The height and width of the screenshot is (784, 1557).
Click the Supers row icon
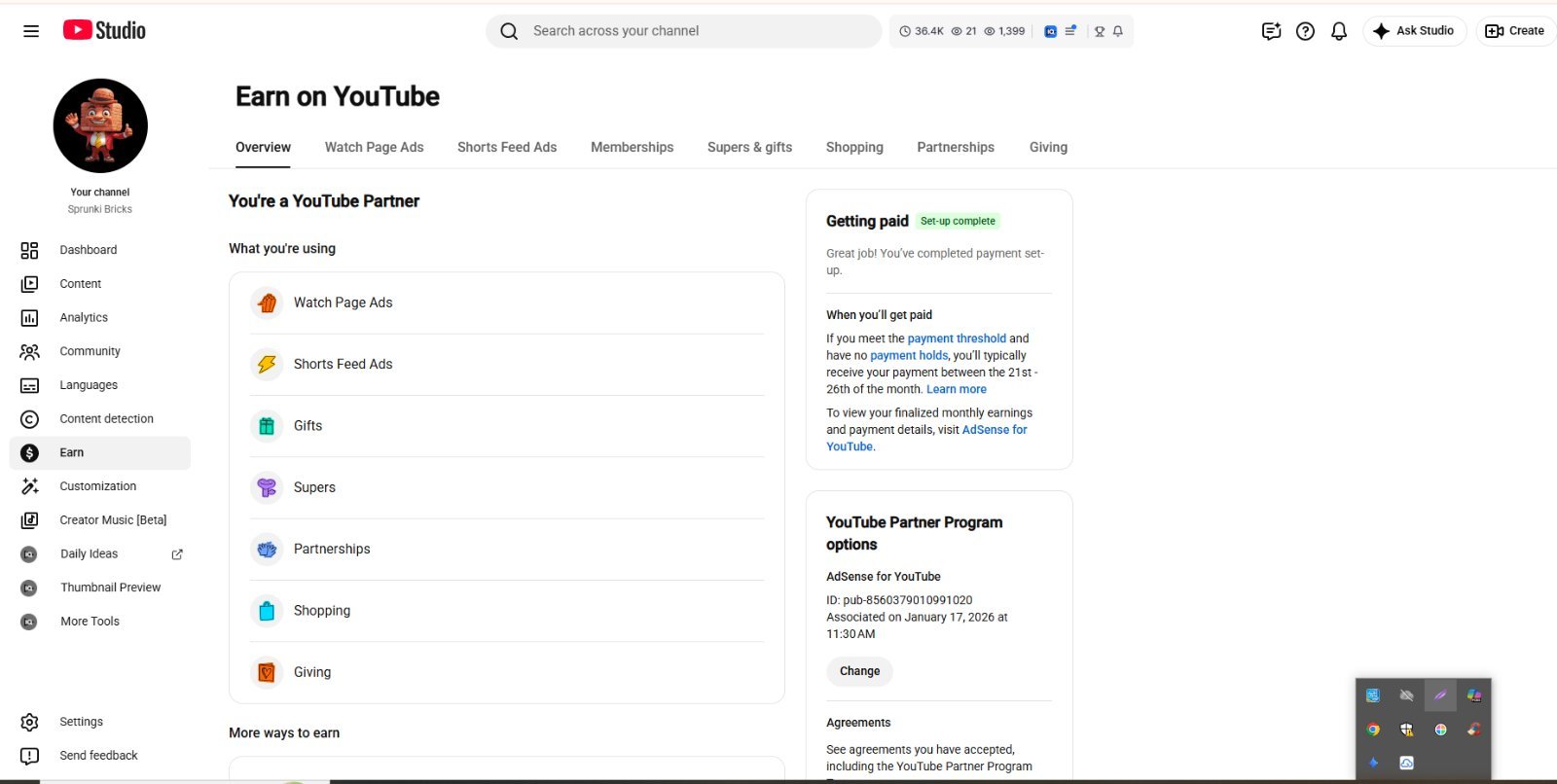click(267, 487)
